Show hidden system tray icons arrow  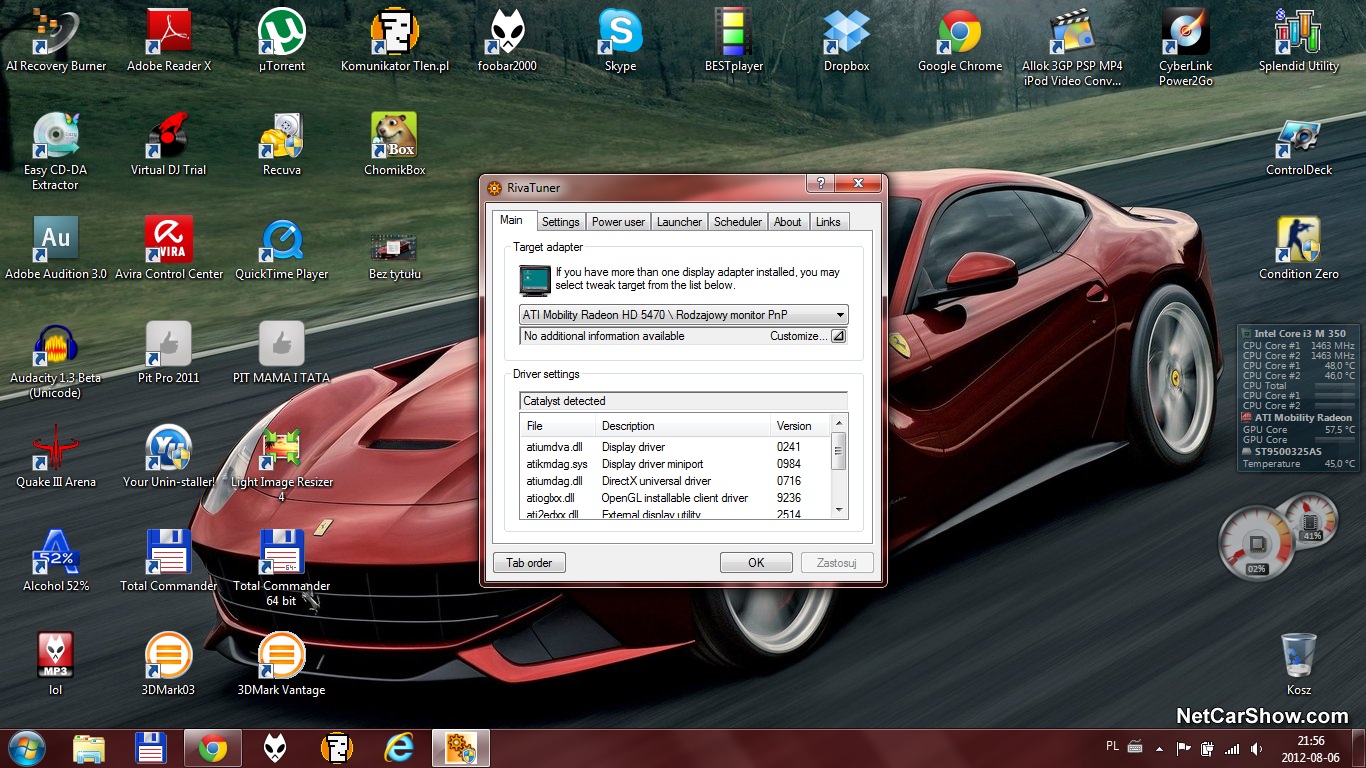tap(1159, 748)
